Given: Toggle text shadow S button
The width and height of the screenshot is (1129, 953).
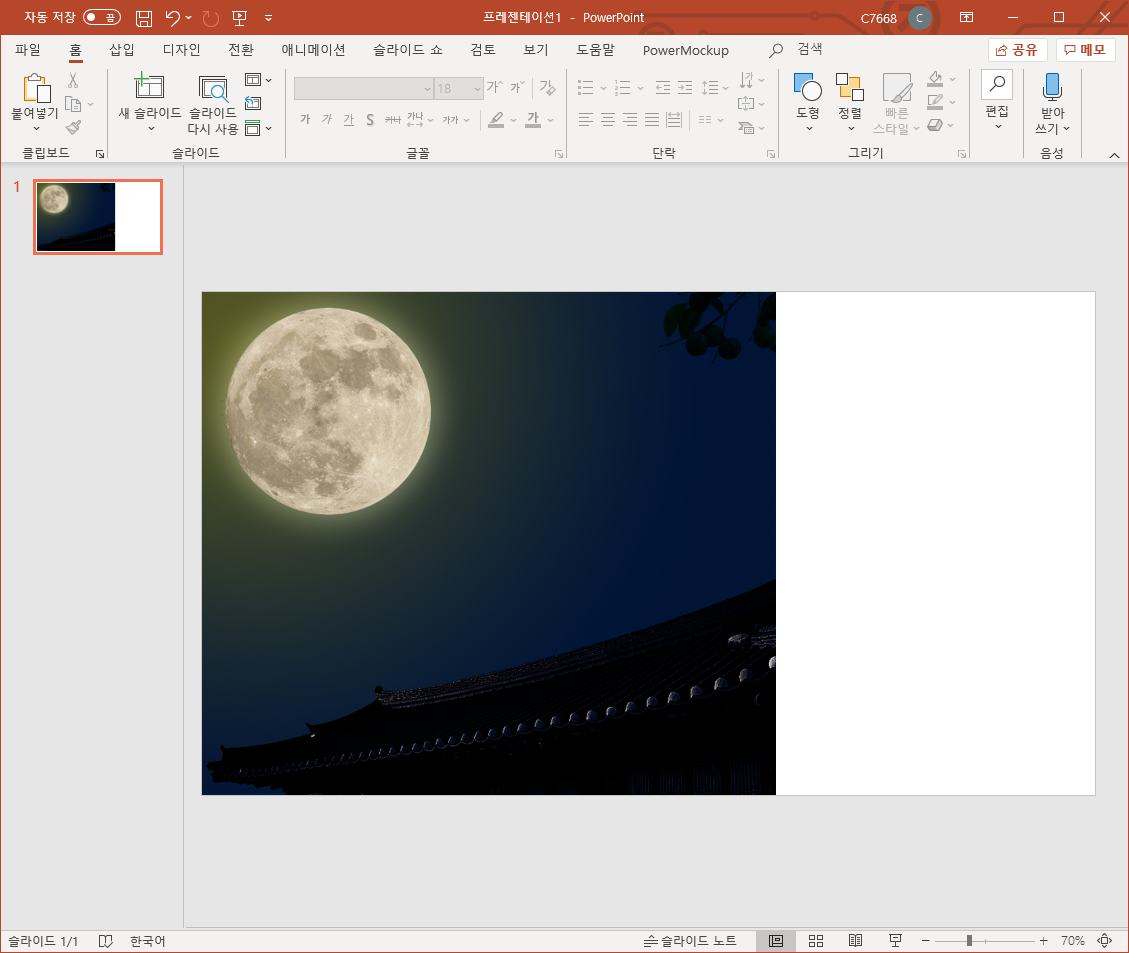Looking at the screenshot, I should point(370,119).
